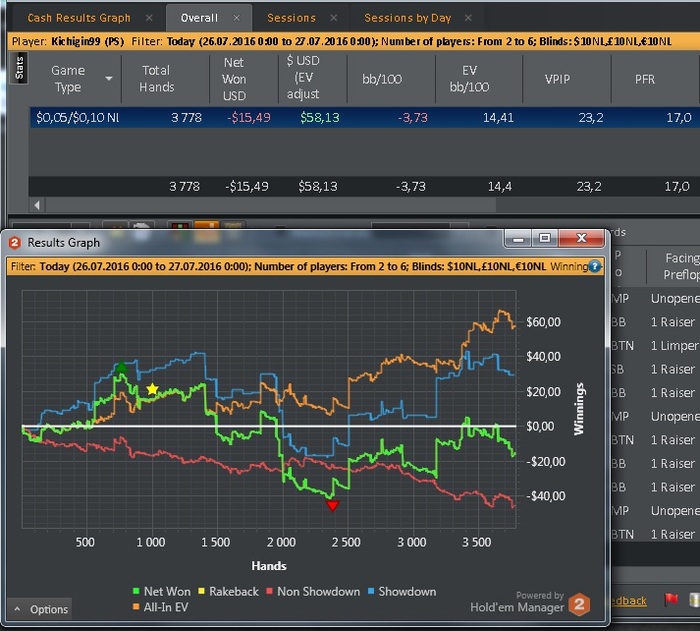The image size is (700, 631).
Task: Select the $0,05/$0,10 NL game row
Action: coord(365,117)
